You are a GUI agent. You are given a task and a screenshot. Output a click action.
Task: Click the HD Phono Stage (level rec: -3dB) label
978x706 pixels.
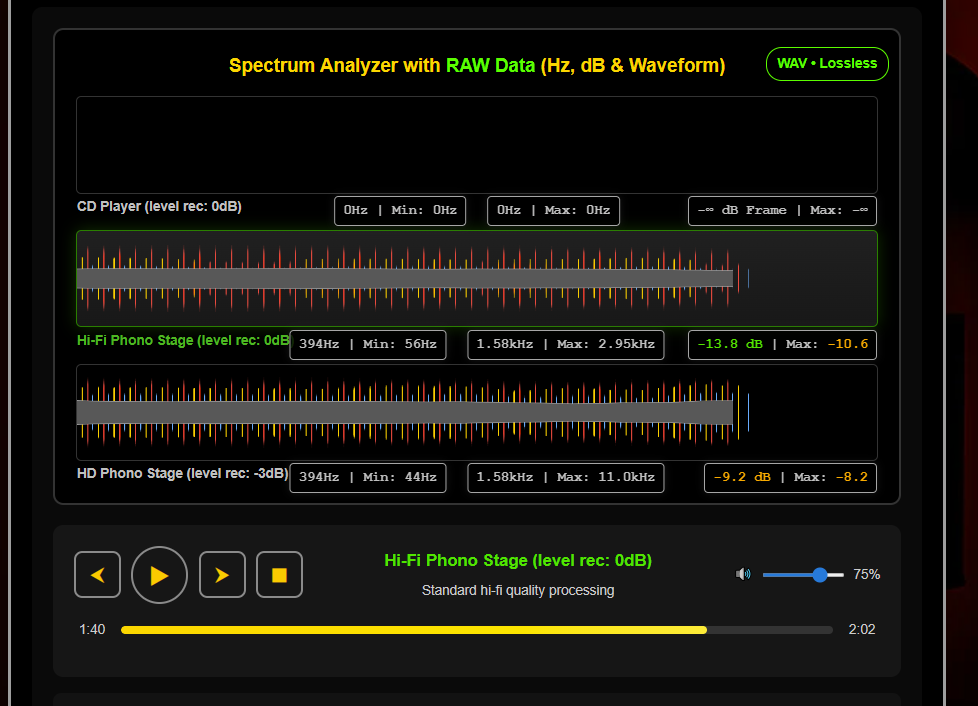click(182, 473)
